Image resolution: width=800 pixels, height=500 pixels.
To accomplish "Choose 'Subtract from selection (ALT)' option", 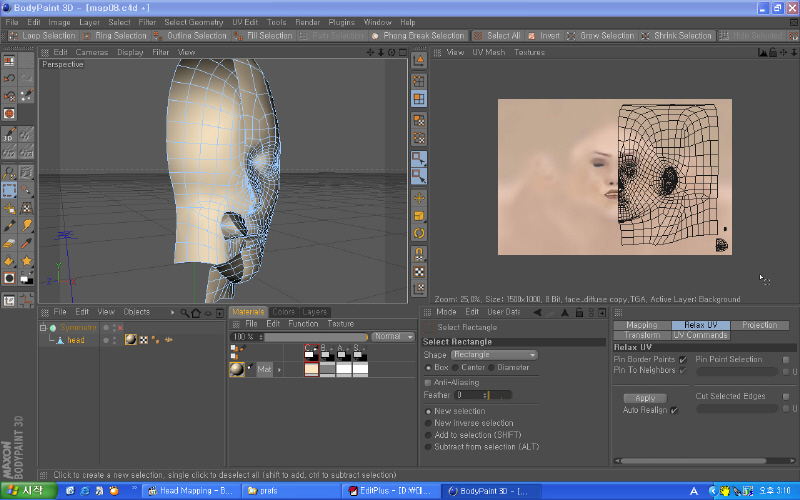I will tap(428, 447).
